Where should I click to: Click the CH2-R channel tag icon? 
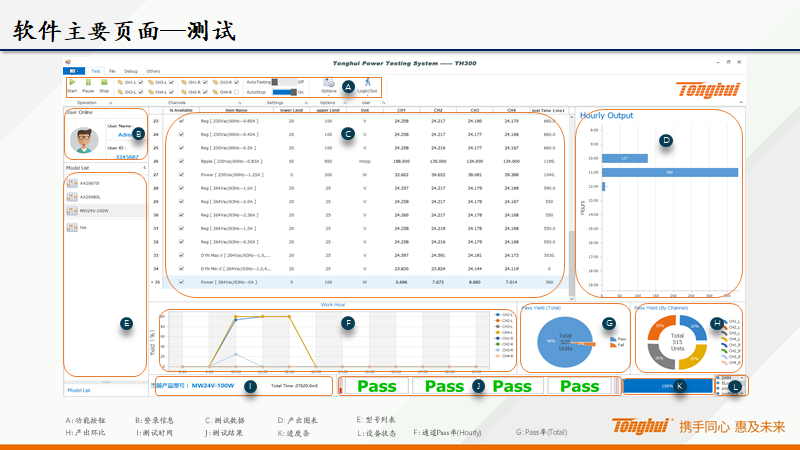[184, 92]
